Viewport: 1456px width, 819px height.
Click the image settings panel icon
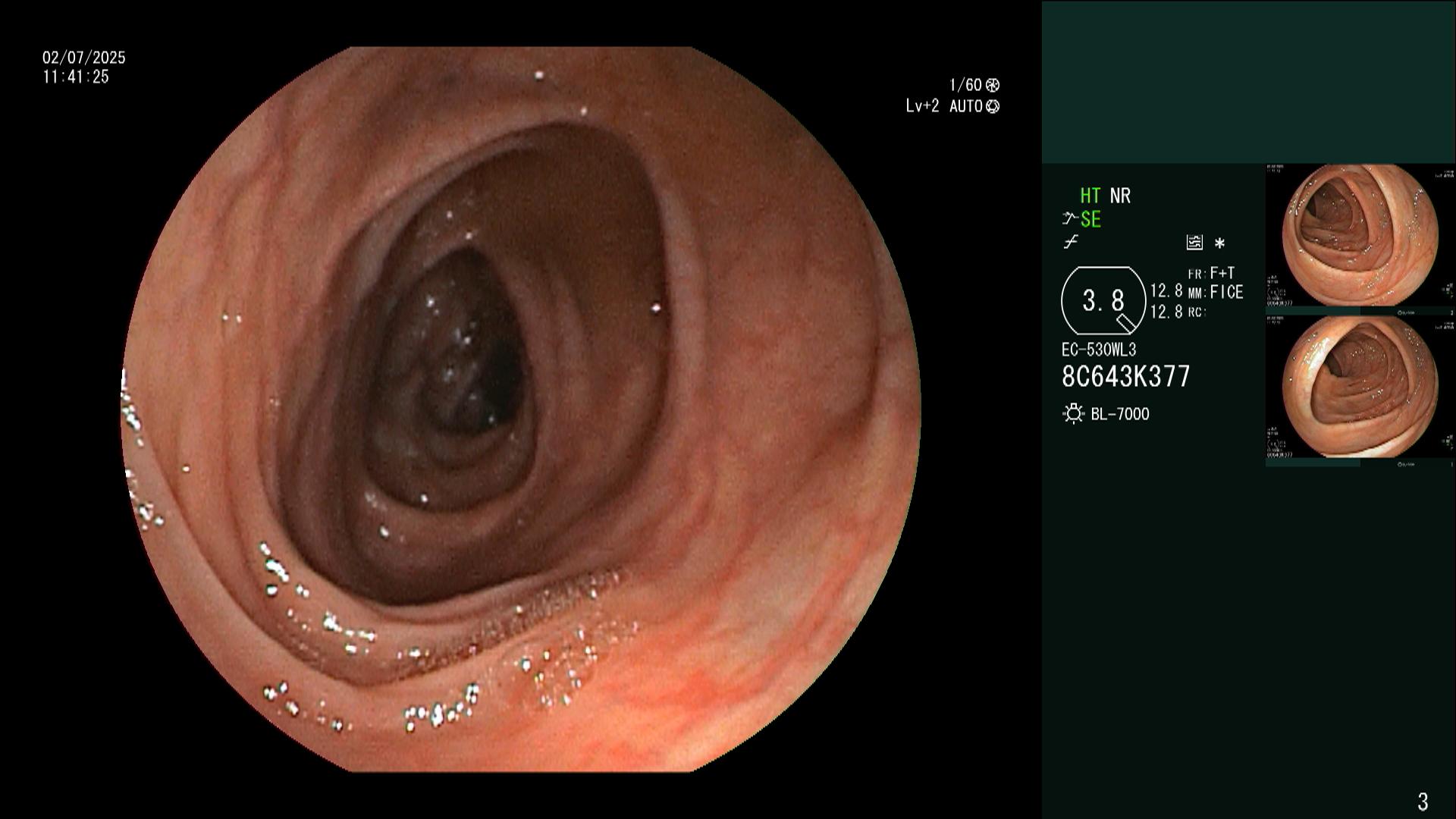coord(1194,243)
